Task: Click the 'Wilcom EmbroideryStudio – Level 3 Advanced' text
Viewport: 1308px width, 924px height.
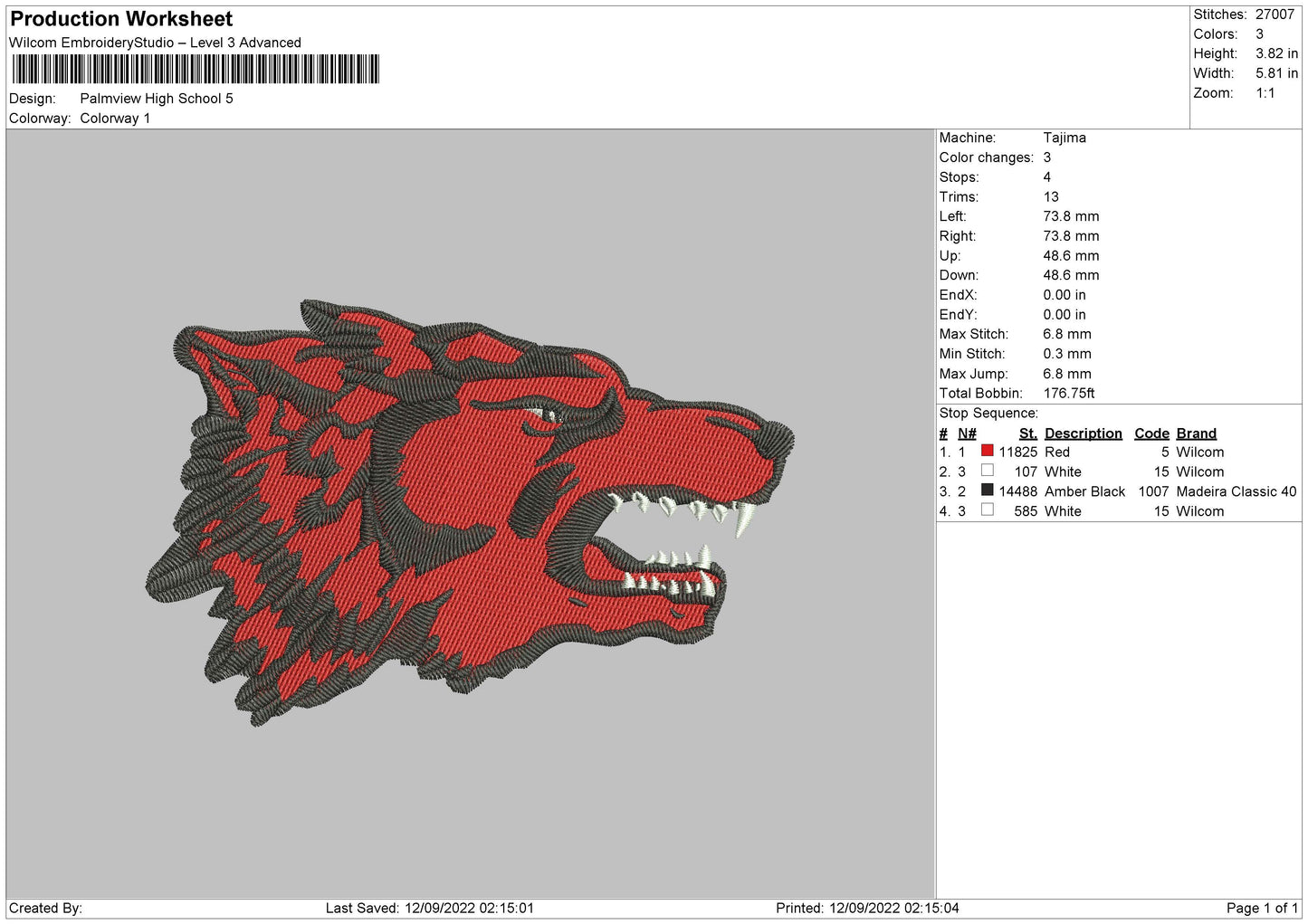Action: point(155,43)
